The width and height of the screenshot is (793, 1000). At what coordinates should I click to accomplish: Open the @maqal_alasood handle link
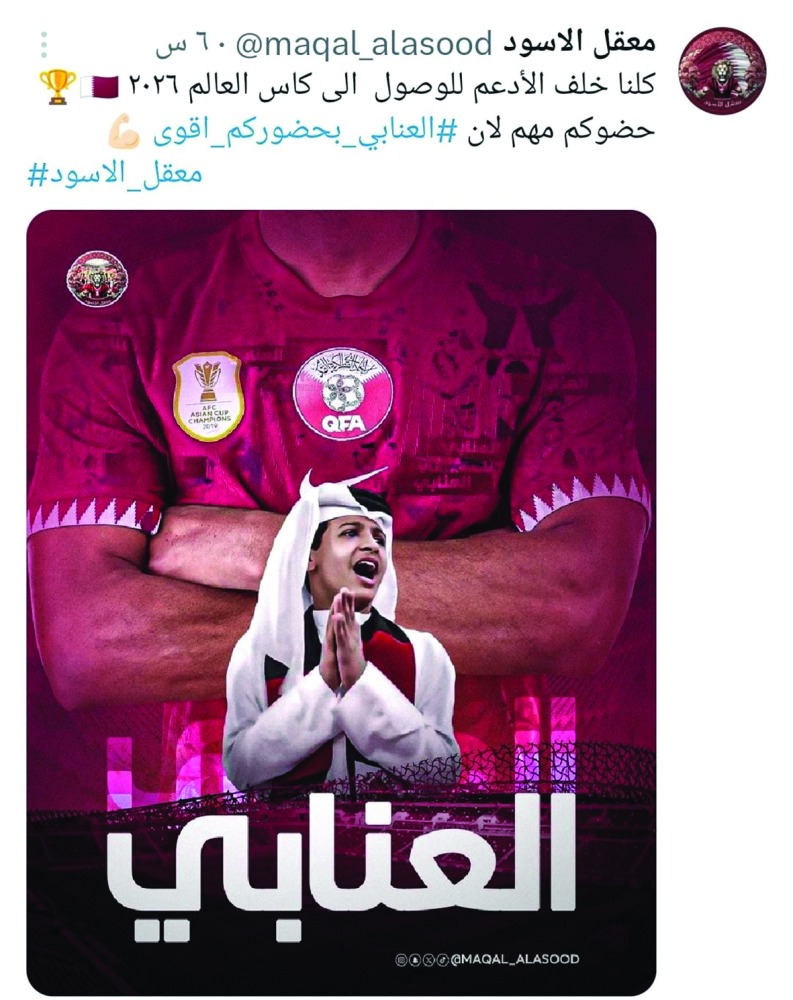click(x=364, y=45)
